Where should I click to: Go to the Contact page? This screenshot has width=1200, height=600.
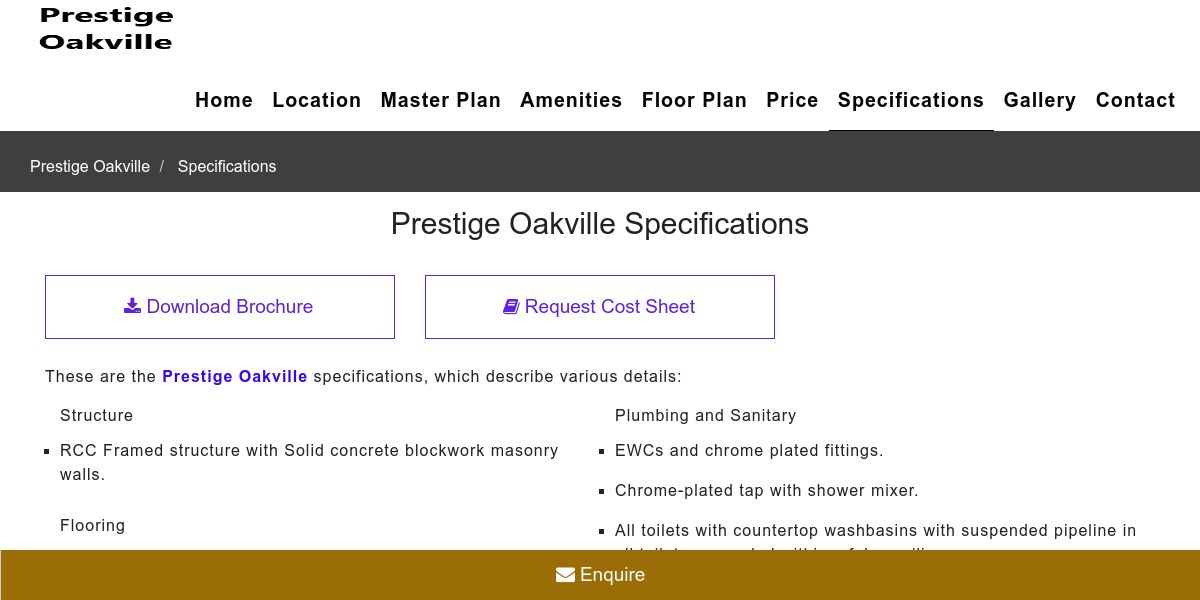click(x=1135, y=100)
